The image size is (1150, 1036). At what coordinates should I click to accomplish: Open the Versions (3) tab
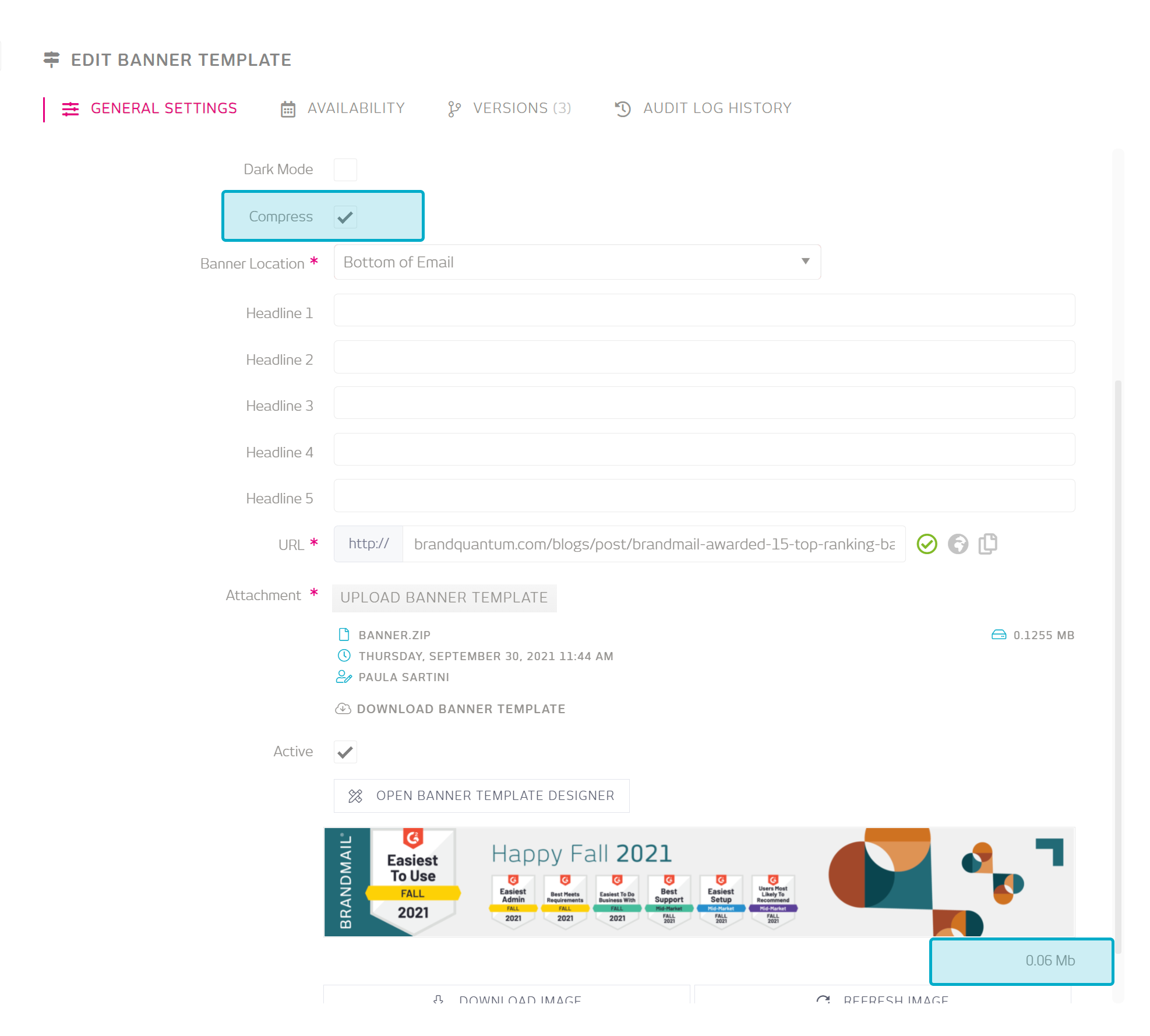click(x=510, y=108)
